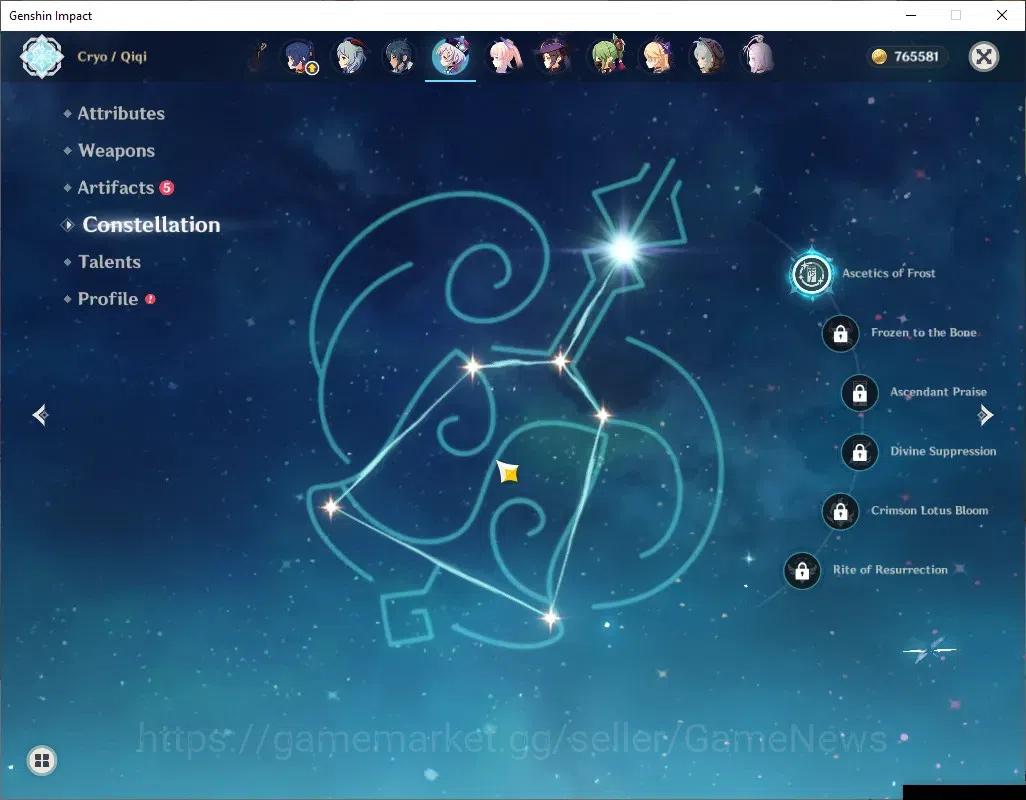Close the character screen with X
Viewport: 1026px width, 800px height.
point(983,57)
